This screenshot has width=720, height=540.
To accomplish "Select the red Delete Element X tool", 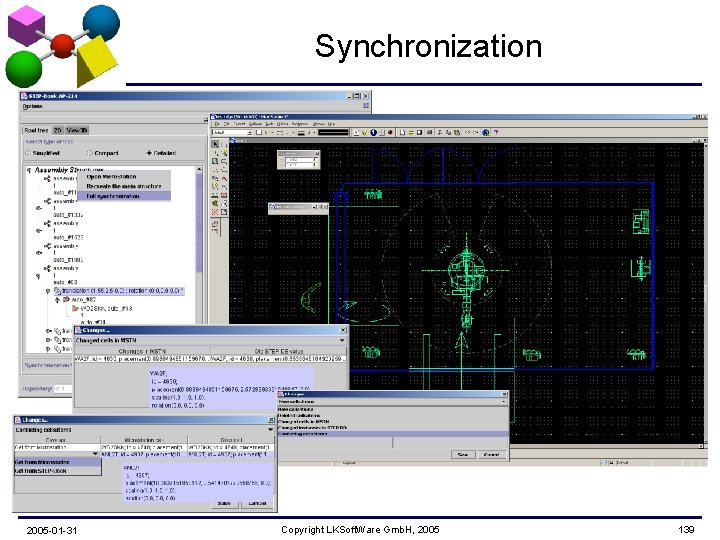I will pyautogui.click(x=215, y=212).
